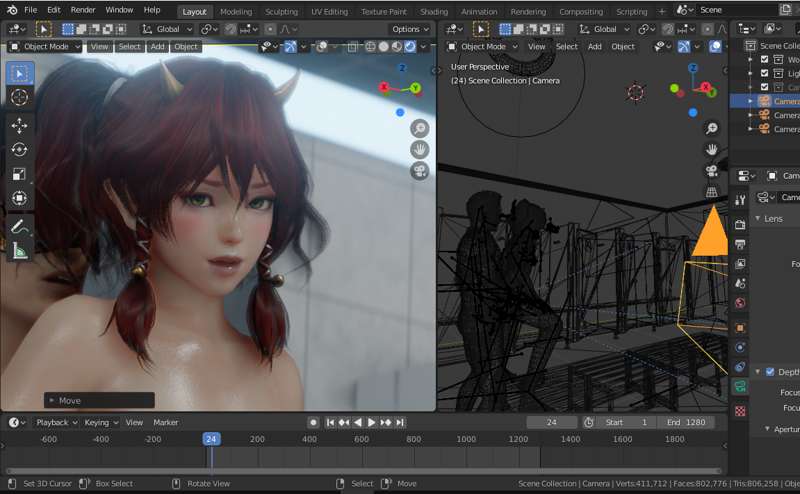Open the World properties tab (red globe)
Screen dimensions: 800x494
[x=740, y=303]
